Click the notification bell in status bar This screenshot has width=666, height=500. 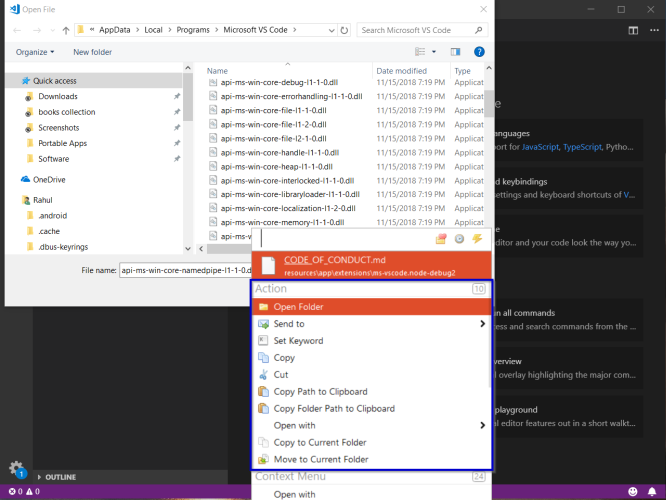[652, 492]
